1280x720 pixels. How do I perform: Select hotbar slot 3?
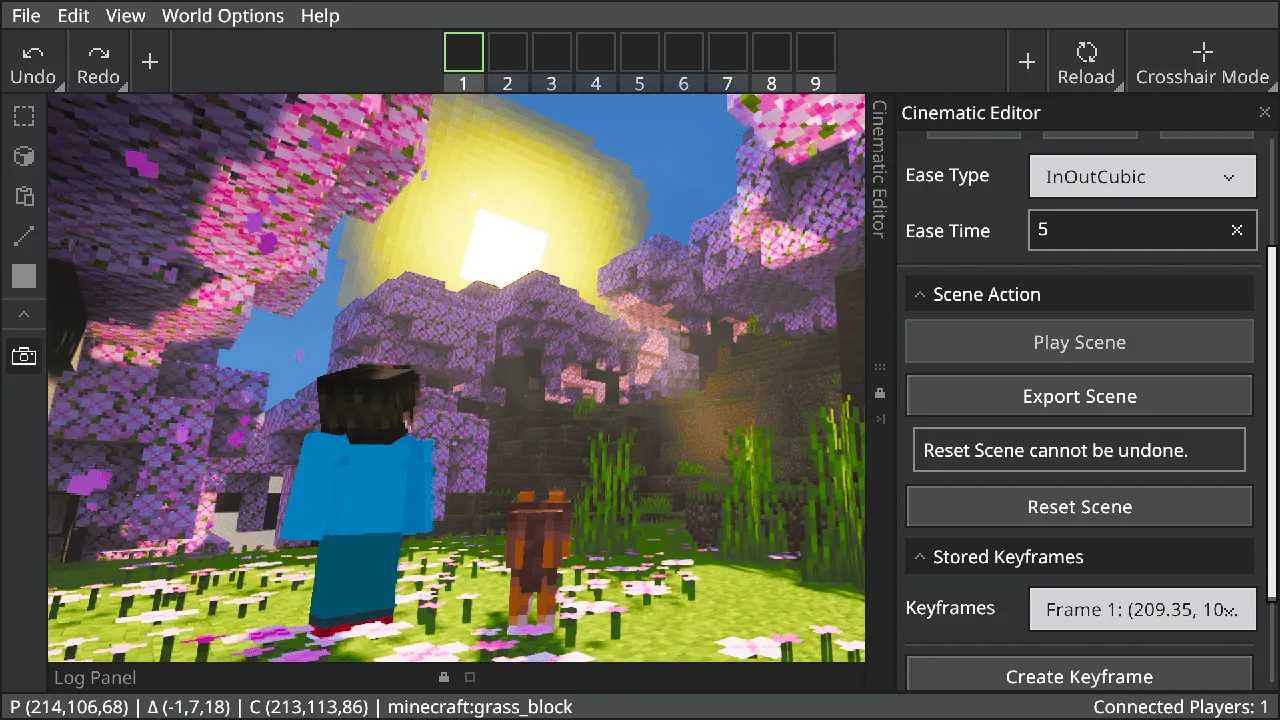pos(552,53)
